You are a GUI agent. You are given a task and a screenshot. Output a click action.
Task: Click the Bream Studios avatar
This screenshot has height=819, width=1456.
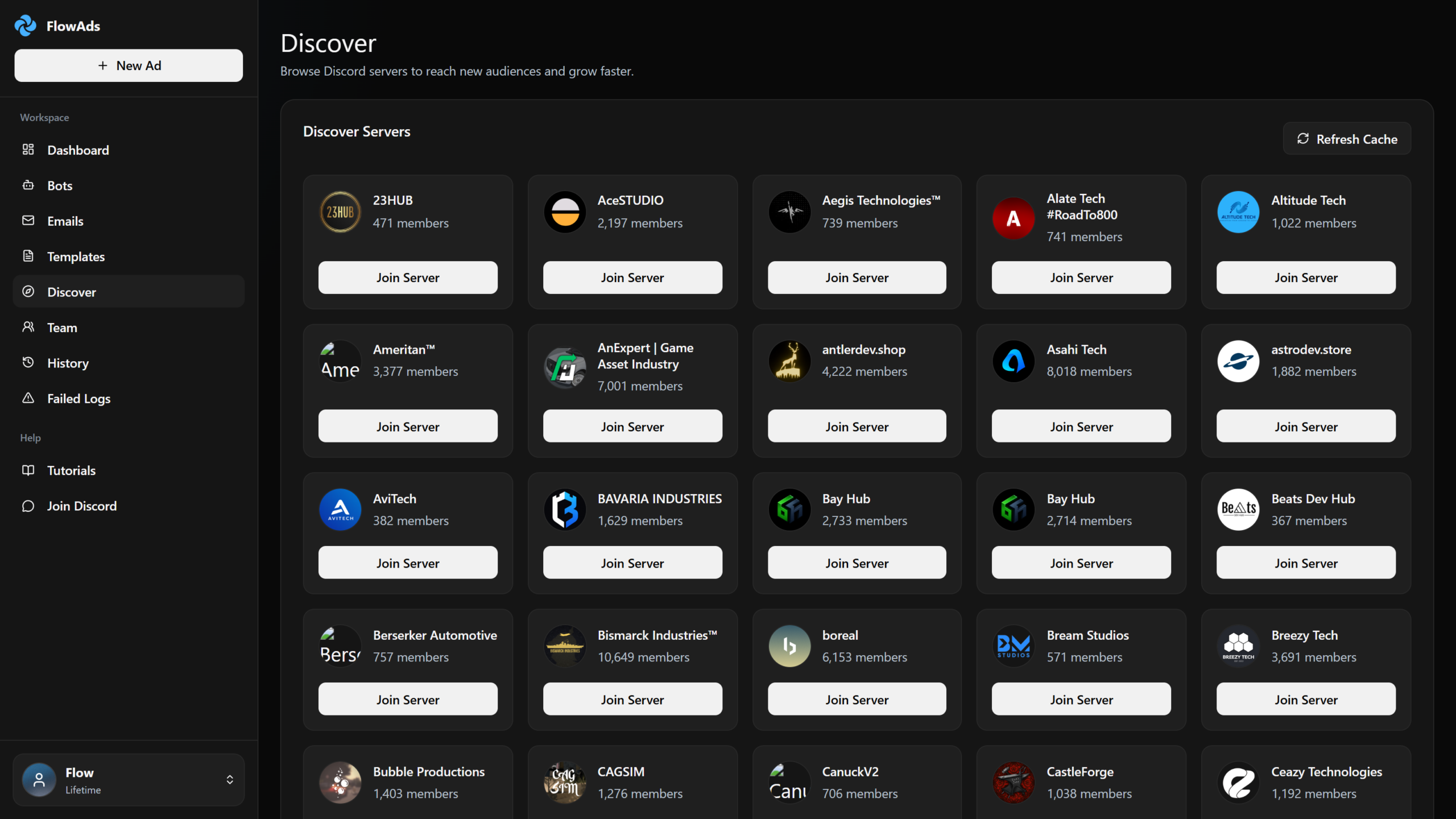(x=1014, y=646)
